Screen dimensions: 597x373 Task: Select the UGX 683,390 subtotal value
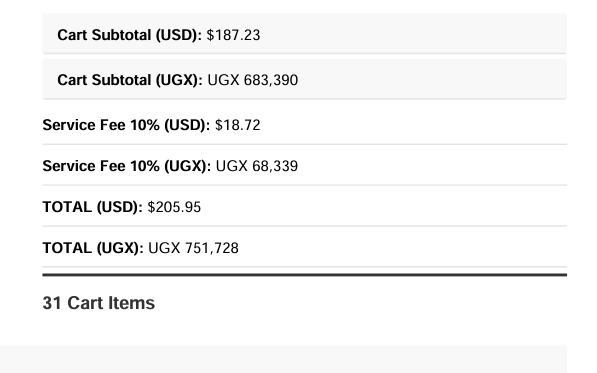coord(253,80)
